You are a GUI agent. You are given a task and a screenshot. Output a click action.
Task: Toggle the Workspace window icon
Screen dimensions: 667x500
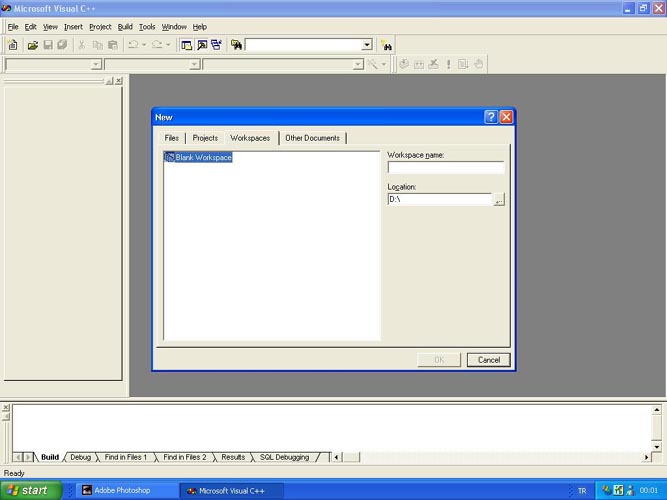point(186,45)
